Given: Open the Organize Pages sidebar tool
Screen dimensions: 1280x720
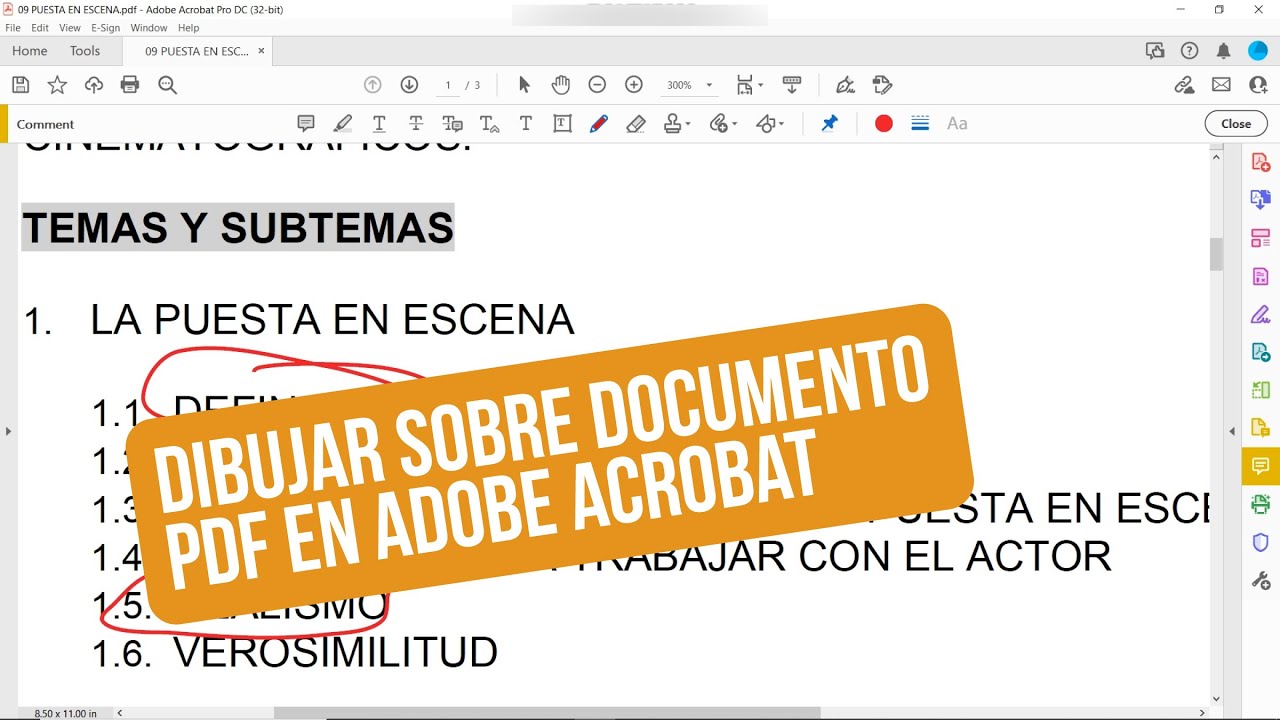Looking at the screenshot, I should click(x=1260, y=238).
